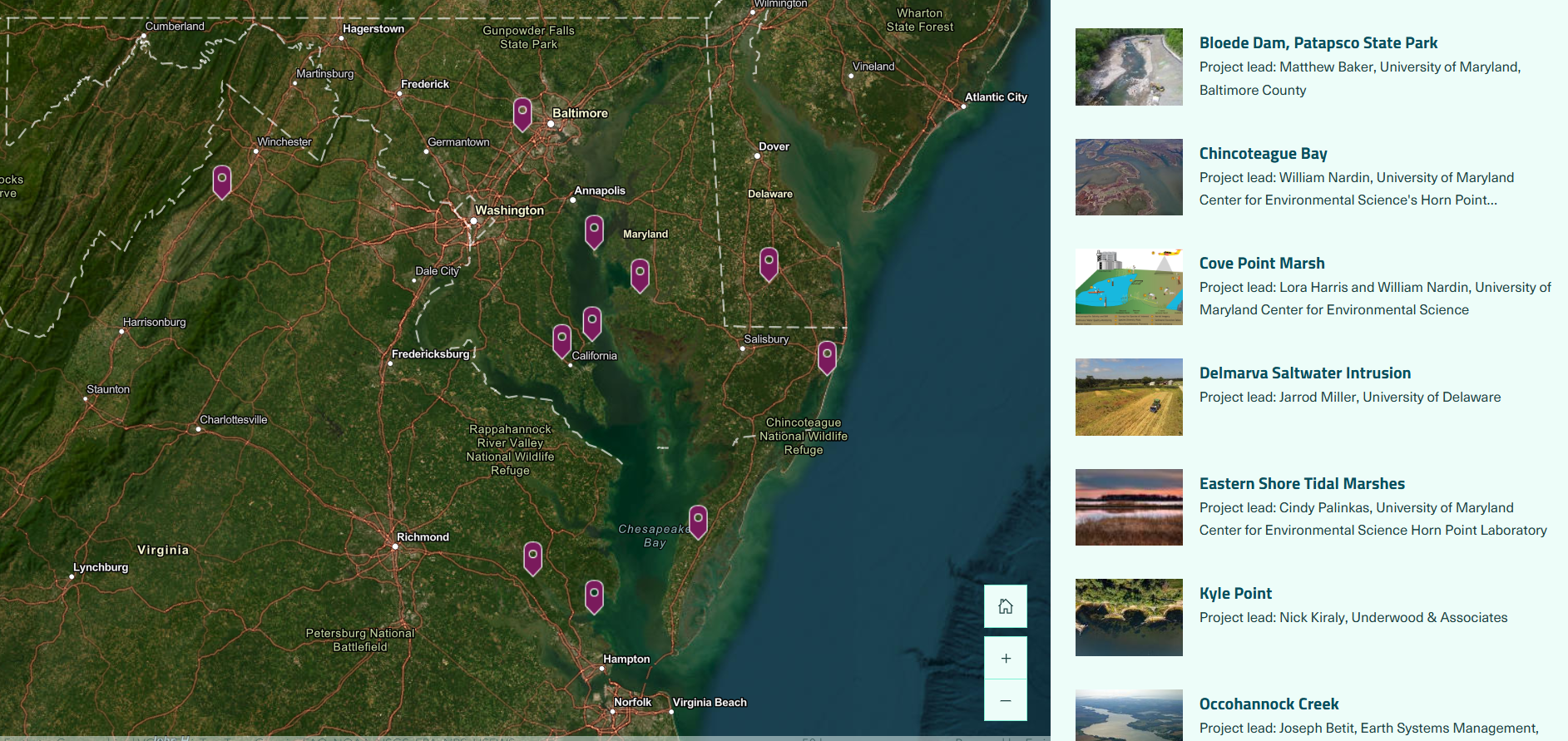Click the pin right of Chesapeake Bay label
Viewport: 1568px width, 741px height.
pos(699,521)
